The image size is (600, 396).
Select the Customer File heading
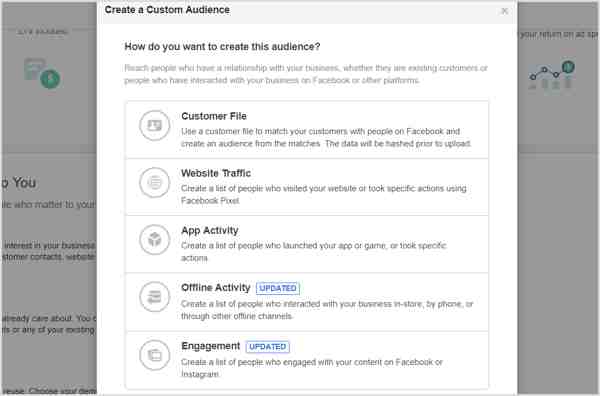point(214,116)
